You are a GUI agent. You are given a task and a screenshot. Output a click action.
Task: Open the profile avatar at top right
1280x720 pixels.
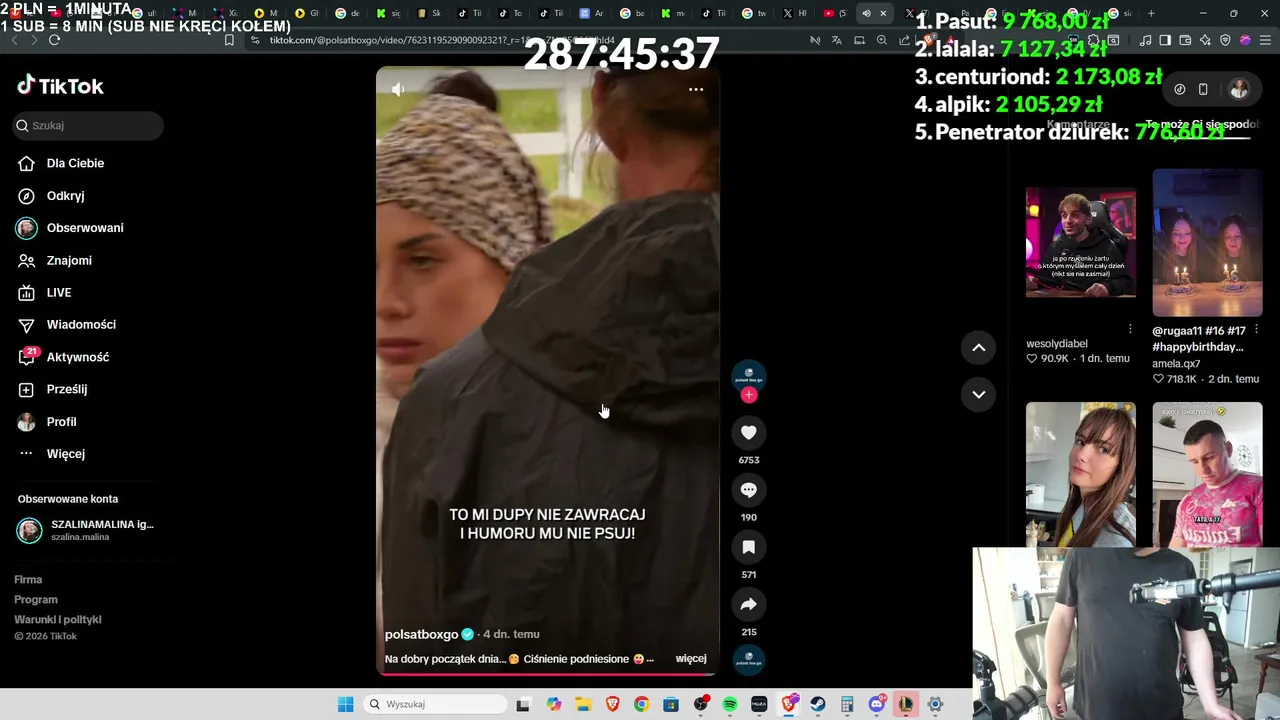(x=1239, y=89)
